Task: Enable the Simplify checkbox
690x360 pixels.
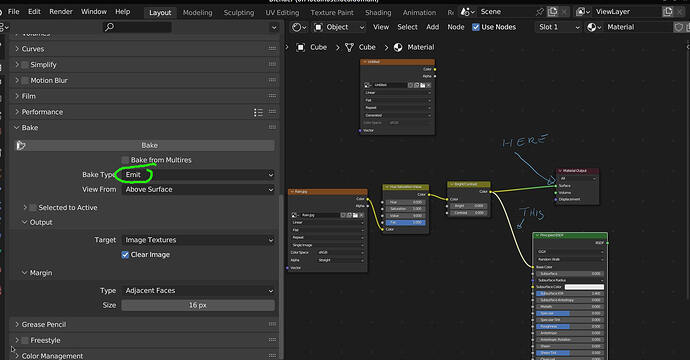Action: tap(25, 65)
